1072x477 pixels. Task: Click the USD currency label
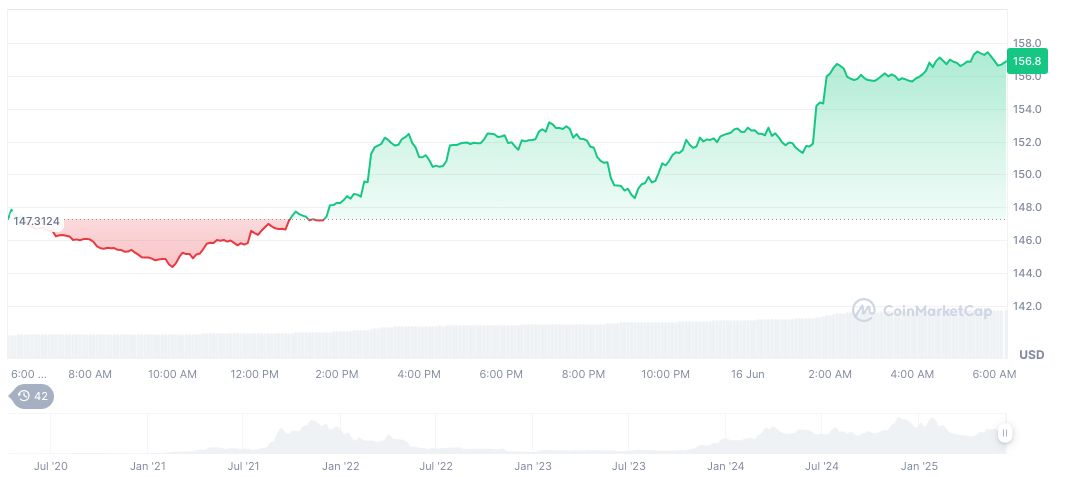pos(1031,355)
